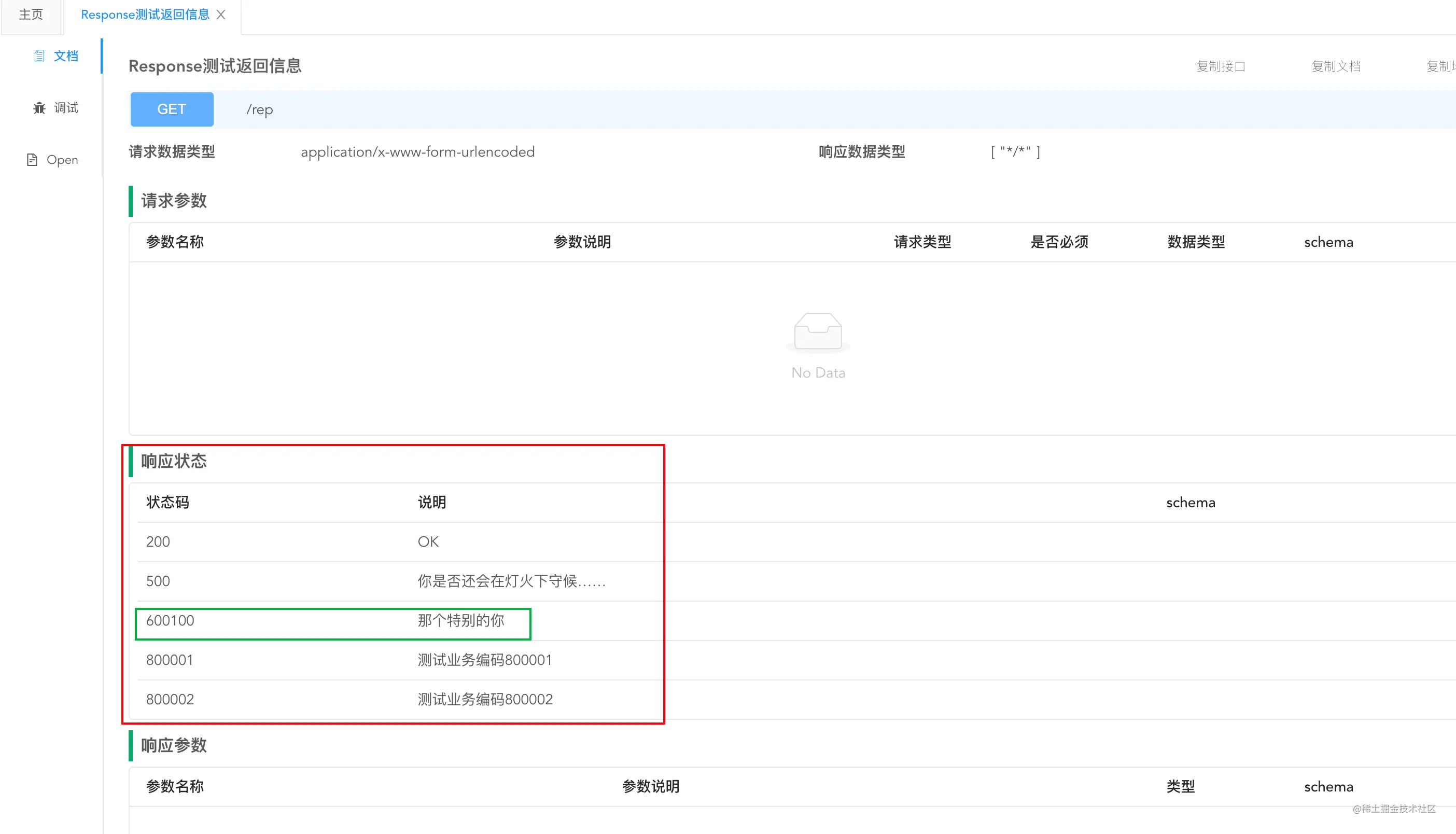Click the 响应状态 section heading
The height and width of the screenshot is (834, 1456).
pyautogui.click(x=174, y=461)
